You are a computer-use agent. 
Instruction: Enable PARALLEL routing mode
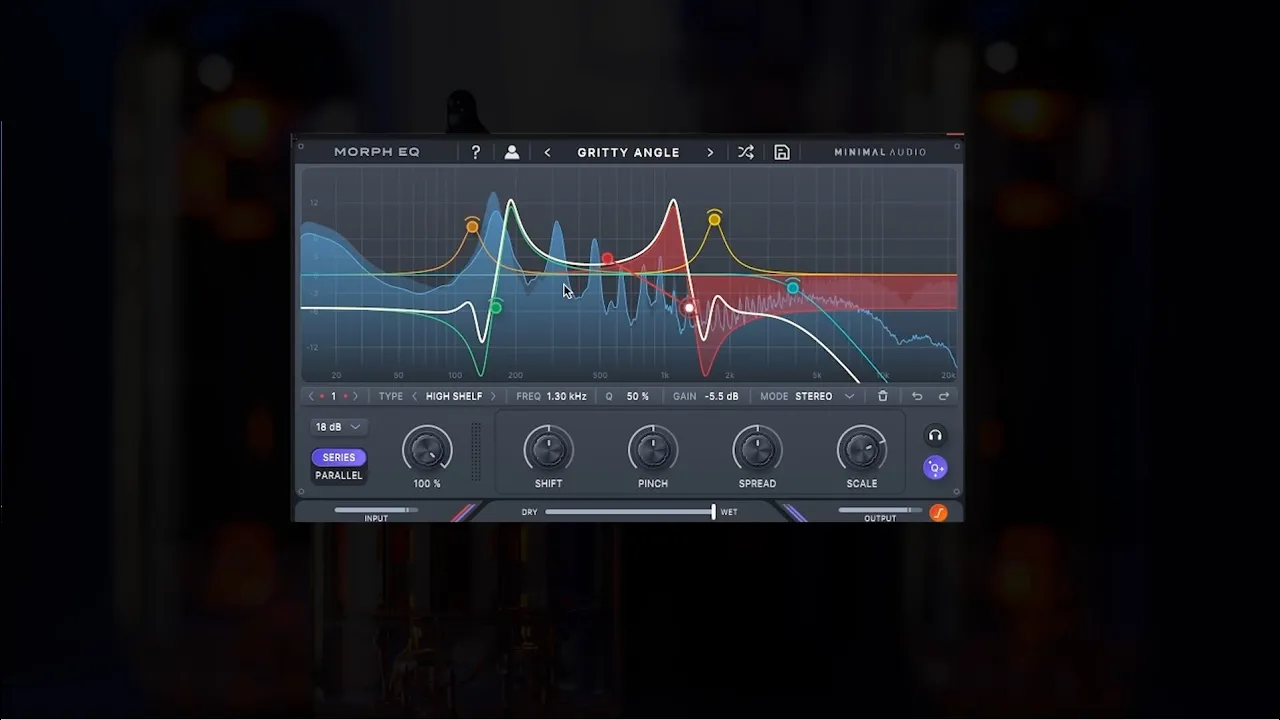click(x=339, y=475)
